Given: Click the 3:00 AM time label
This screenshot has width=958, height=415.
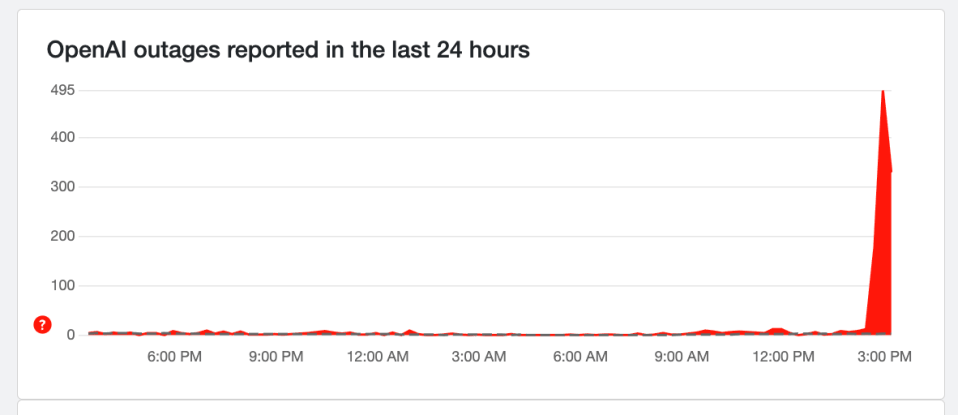Looking at the screenshot, I should point(479,356).
